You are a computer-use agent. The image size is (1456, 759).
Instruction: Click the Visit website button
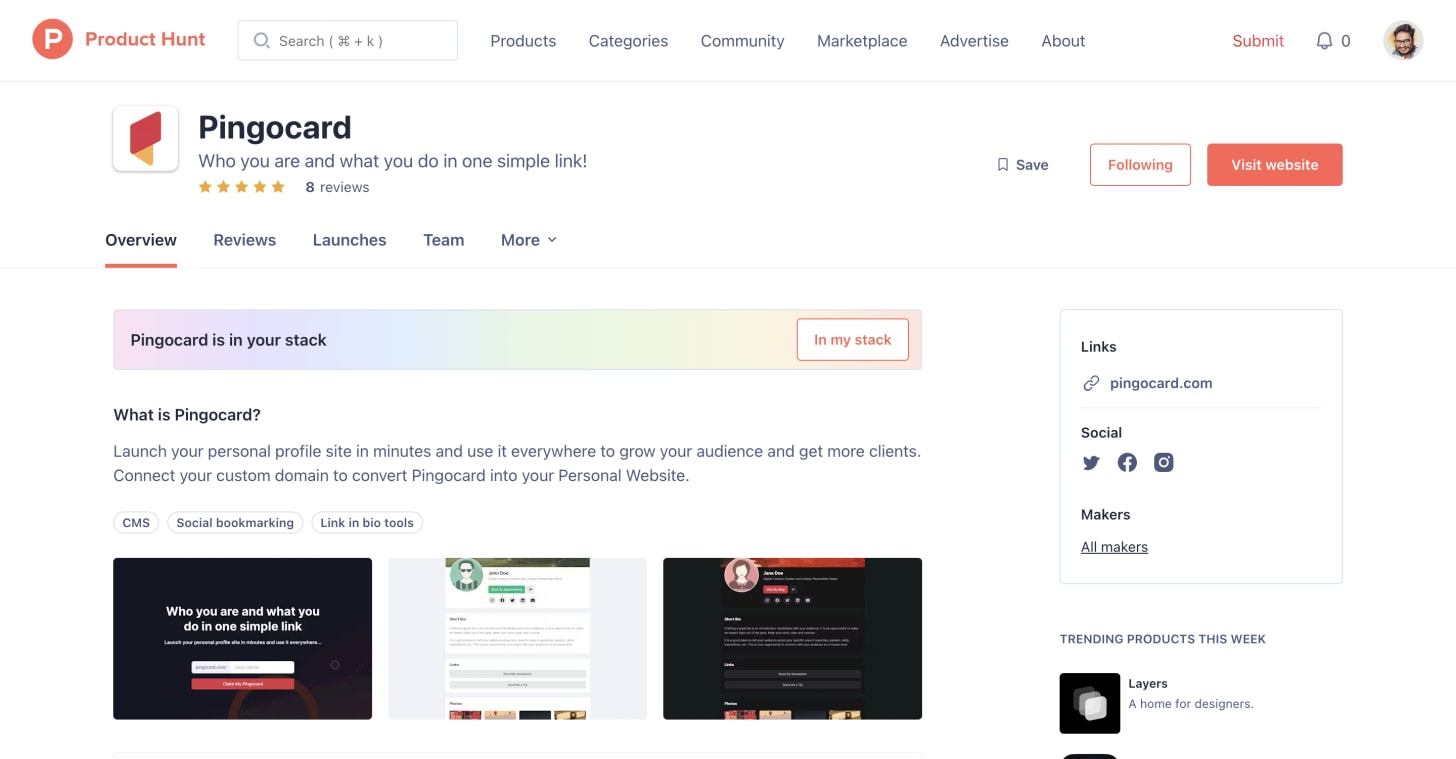[1275, 164]
